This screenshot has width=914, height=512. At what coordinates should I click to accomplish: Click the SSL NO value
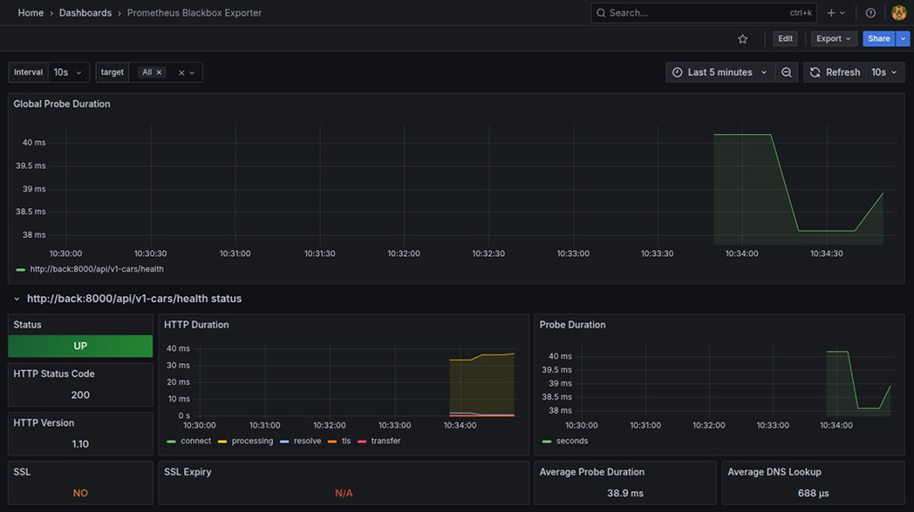80,493
